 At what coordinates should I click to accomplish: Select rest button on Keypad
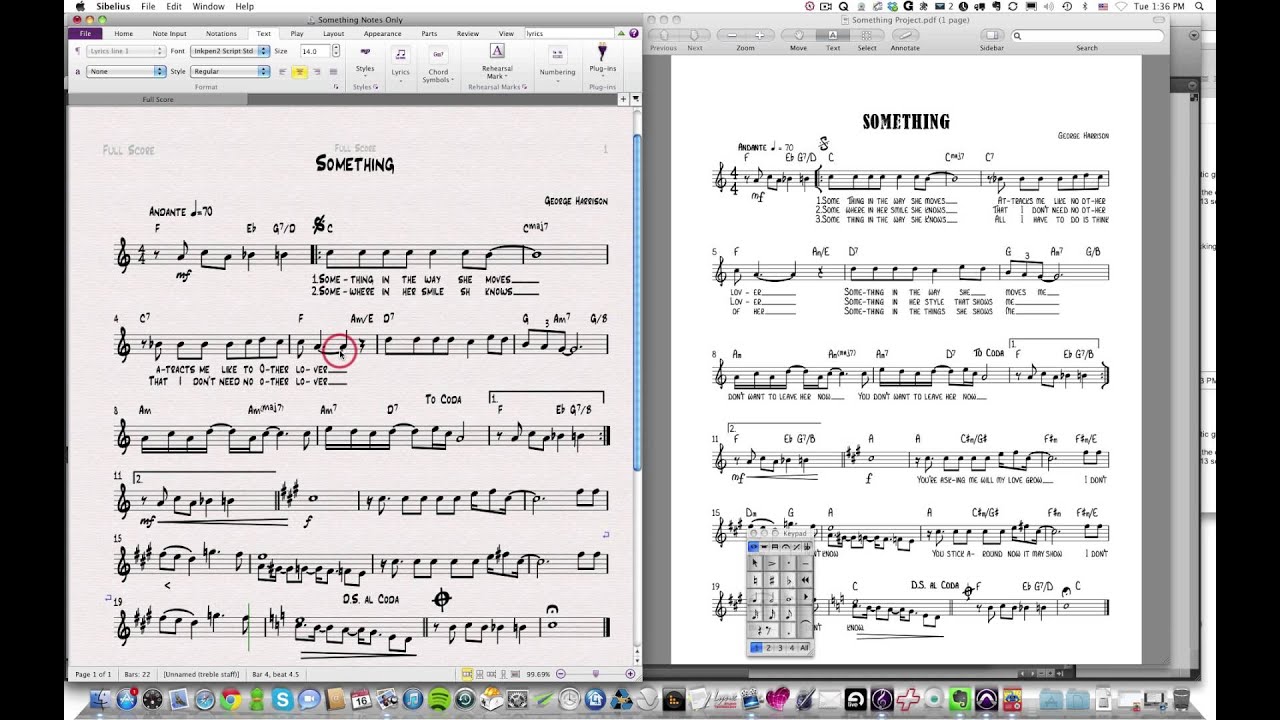(763, 631)
